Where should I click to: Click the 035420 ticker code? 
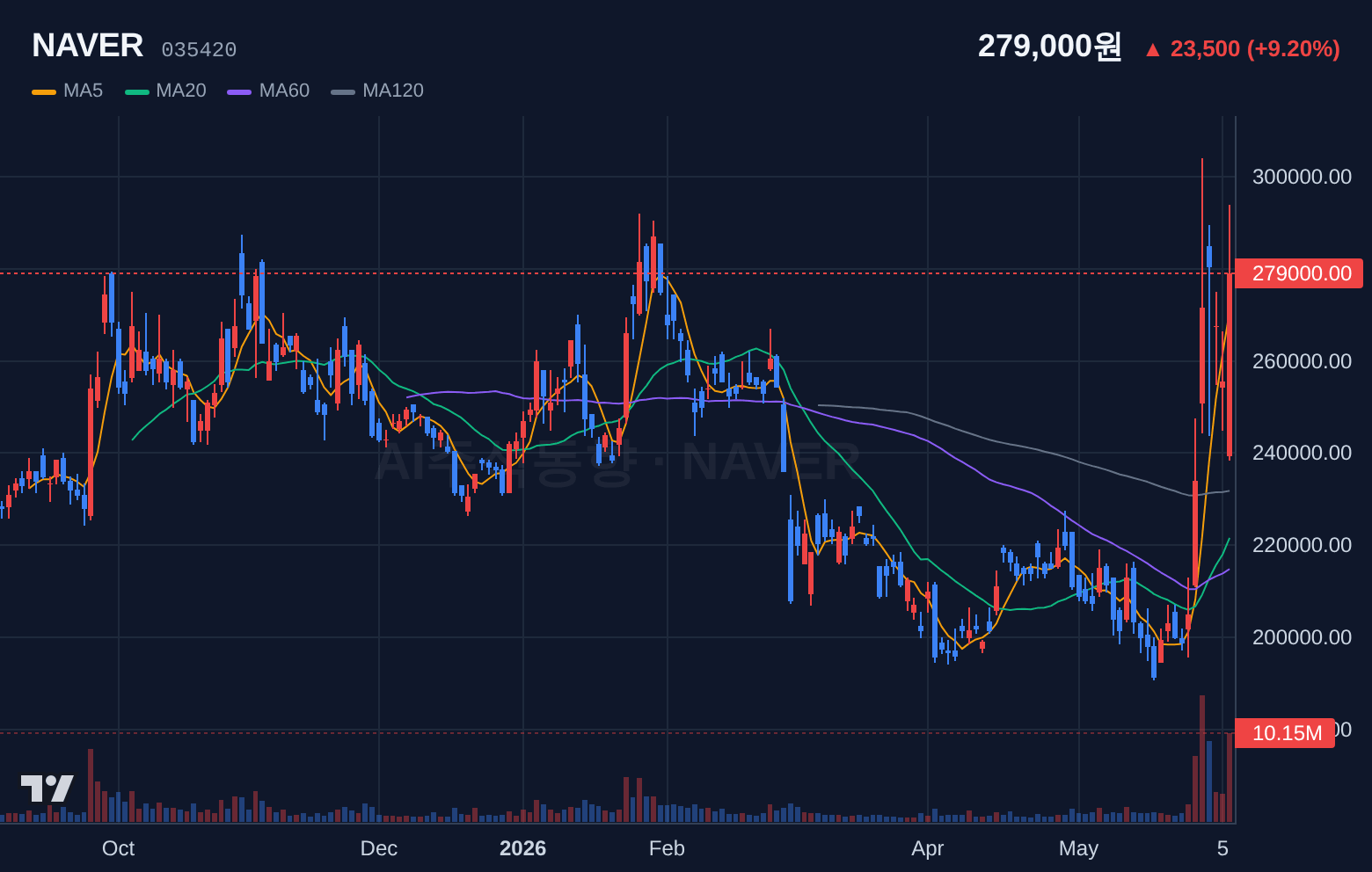tap(199, 50)
